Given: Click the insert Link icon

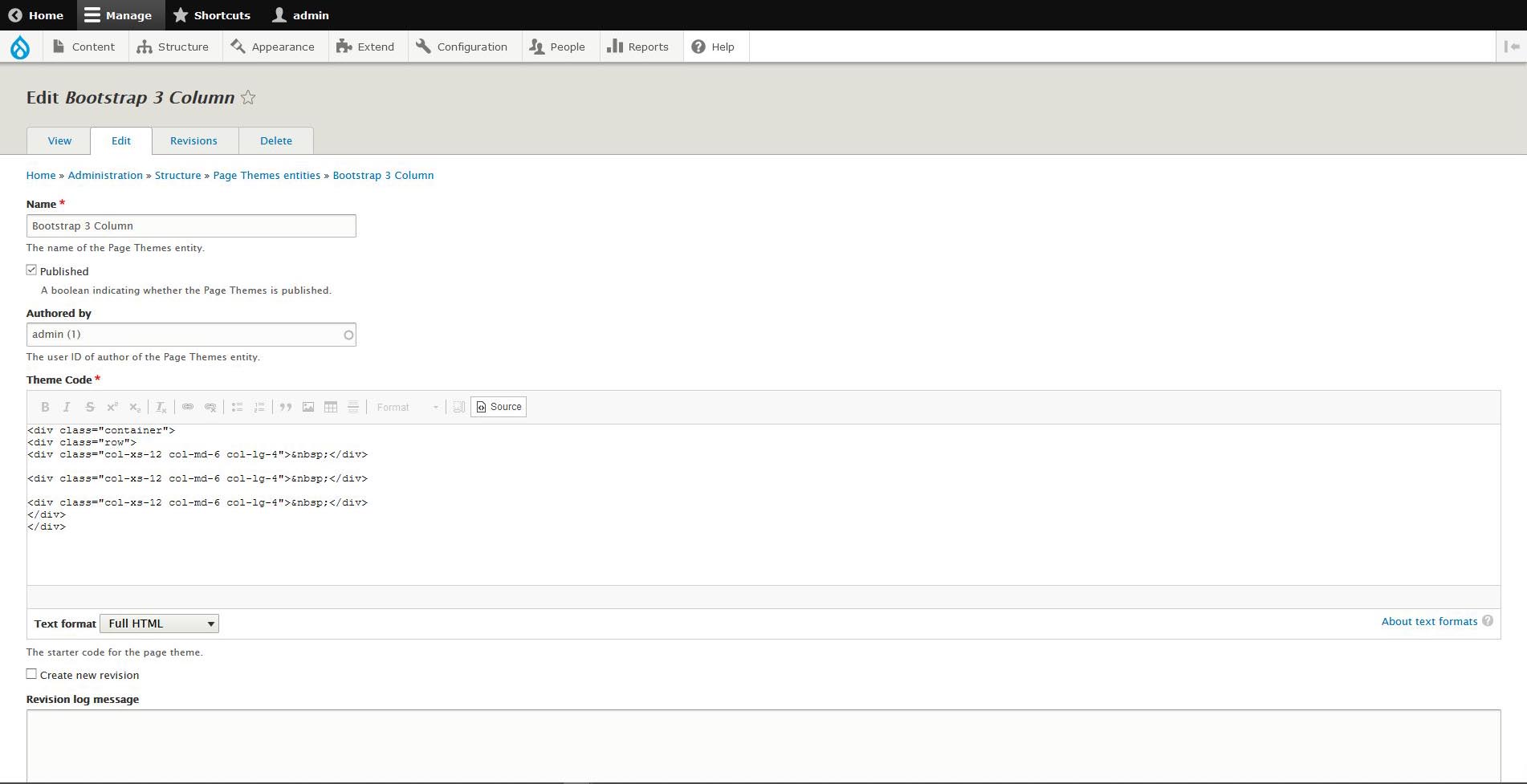Looking at the screenshot, I should 188,408.
